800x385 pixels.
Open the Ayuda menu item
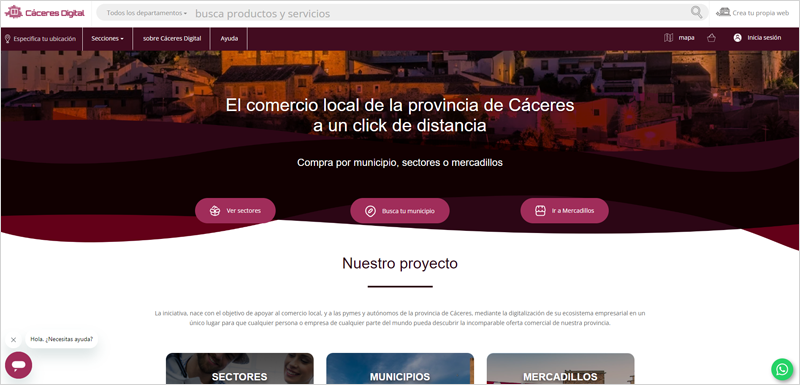coord(229,38)
